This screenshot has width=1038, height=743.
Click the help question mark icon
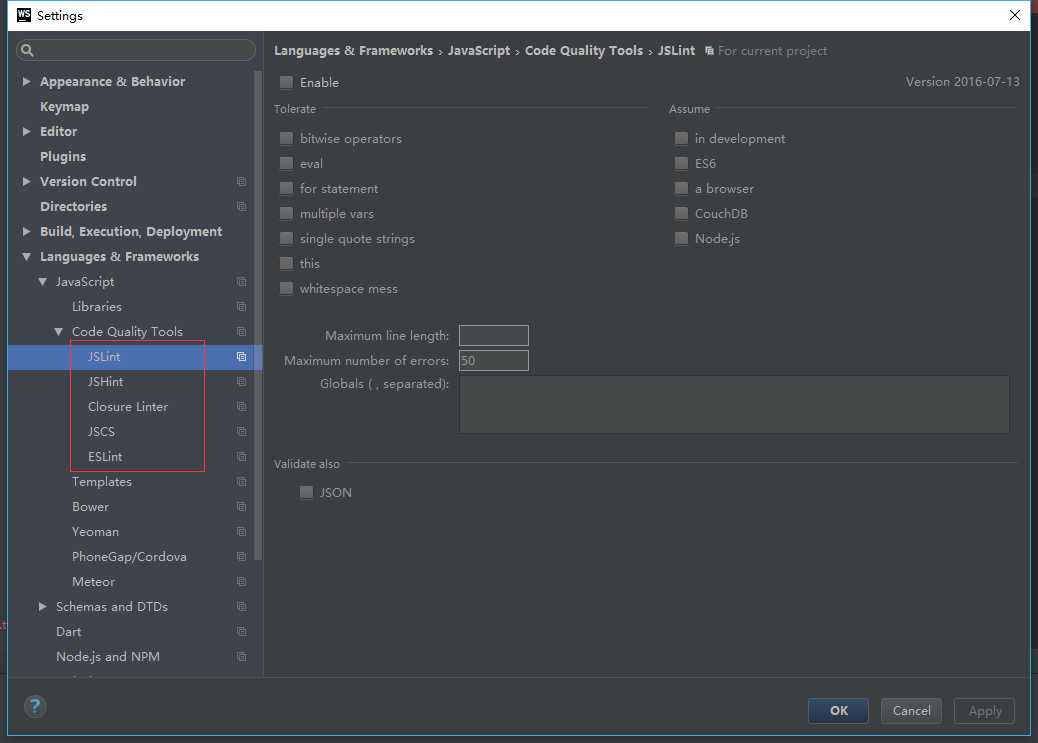click(35, 707)
